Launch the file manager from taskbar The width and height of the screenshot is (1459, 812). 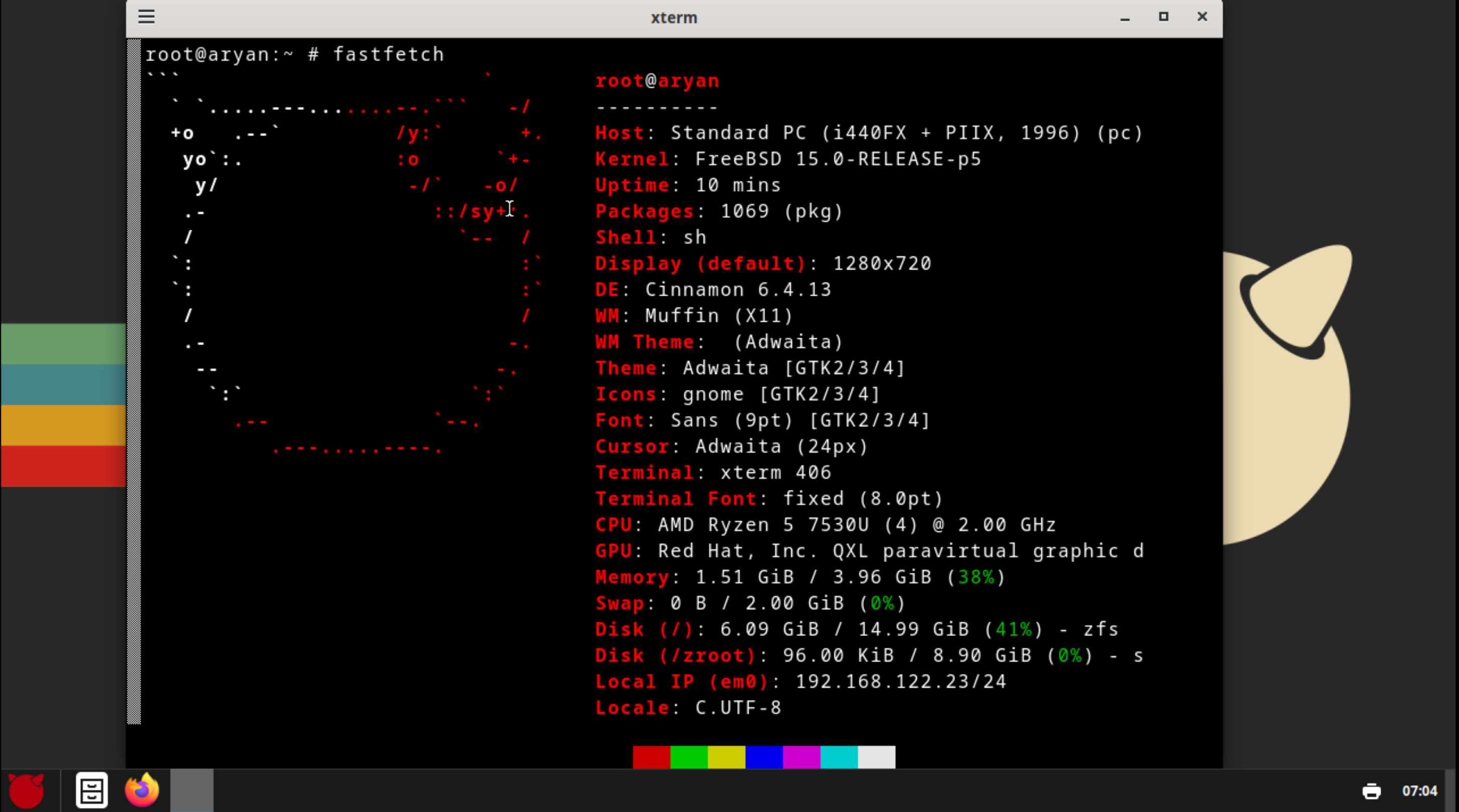(91, 790)
